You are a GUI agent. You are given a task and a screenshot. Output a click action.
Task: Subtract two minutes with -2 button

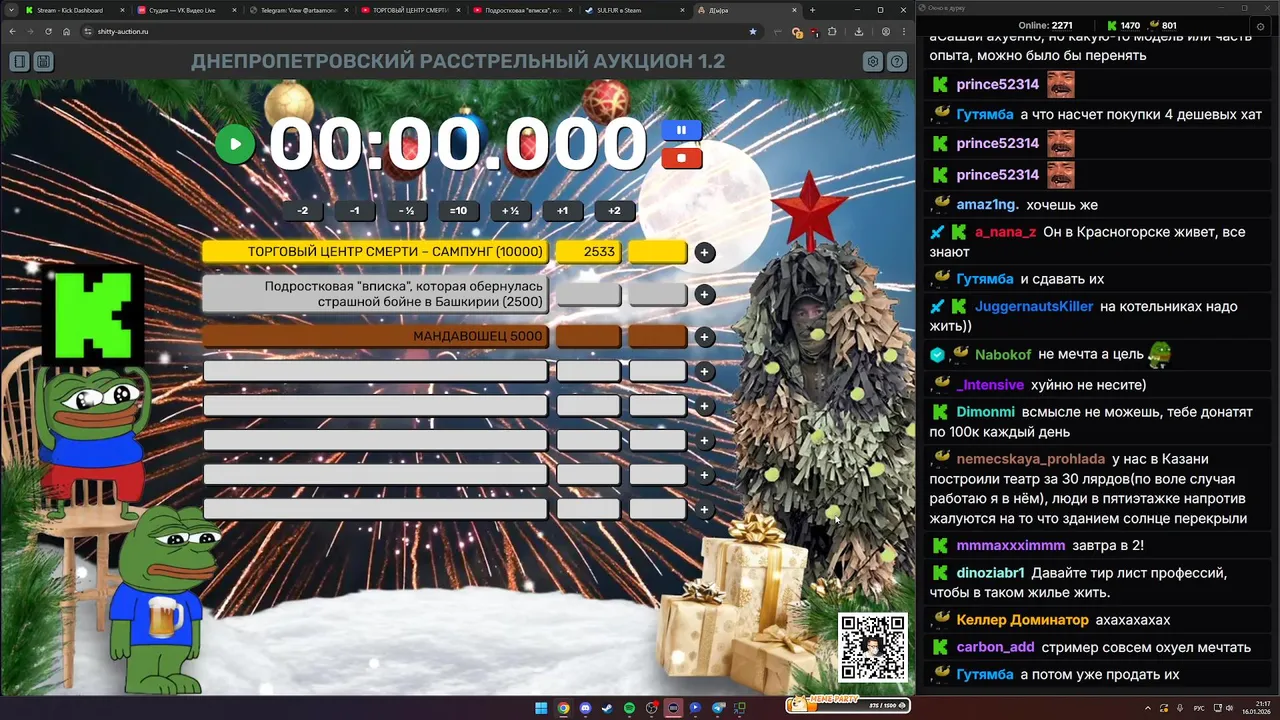point(302,211)
